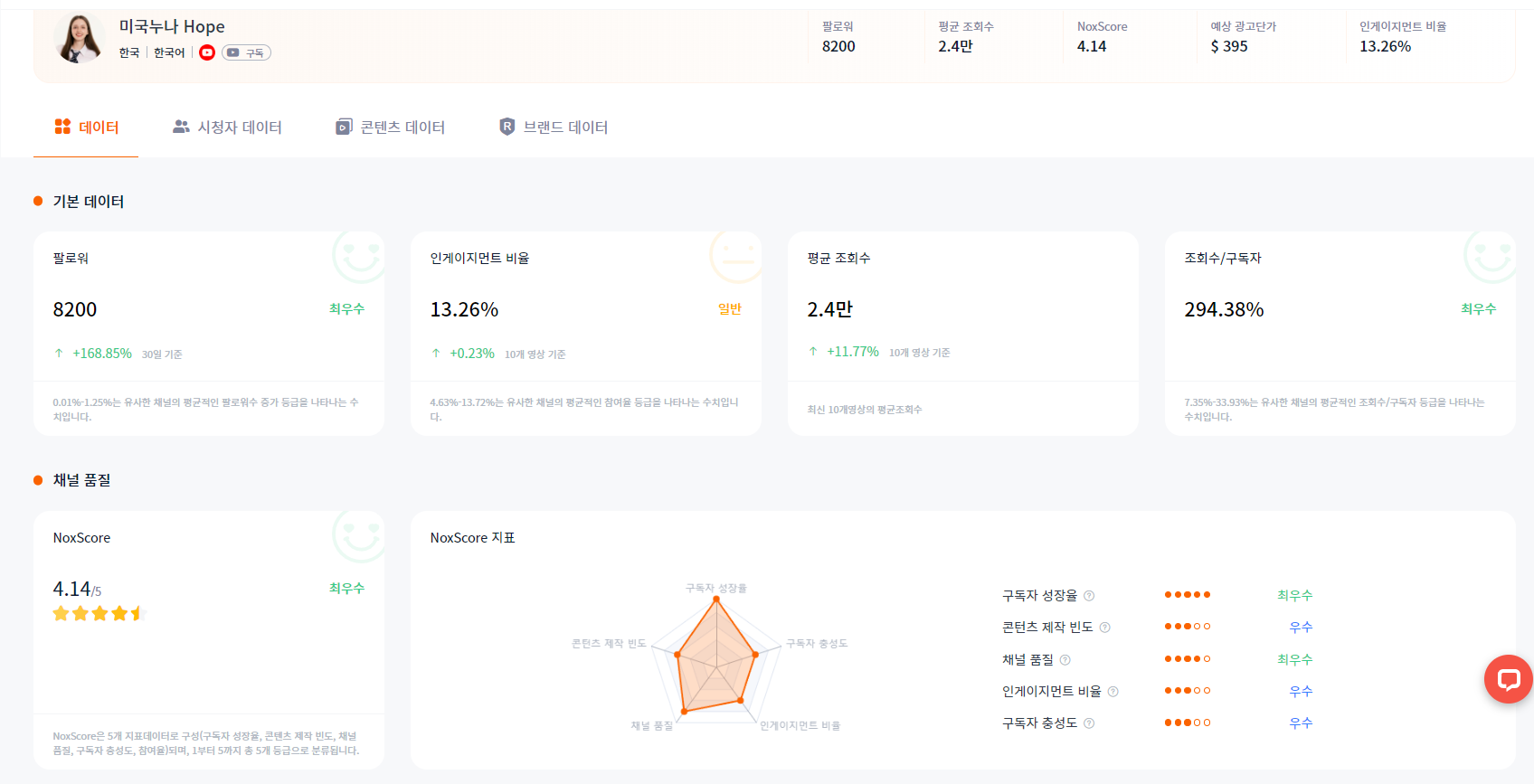Click the NoxScore radar chart
Screen dimensions: 1534x784
point(716,656)
